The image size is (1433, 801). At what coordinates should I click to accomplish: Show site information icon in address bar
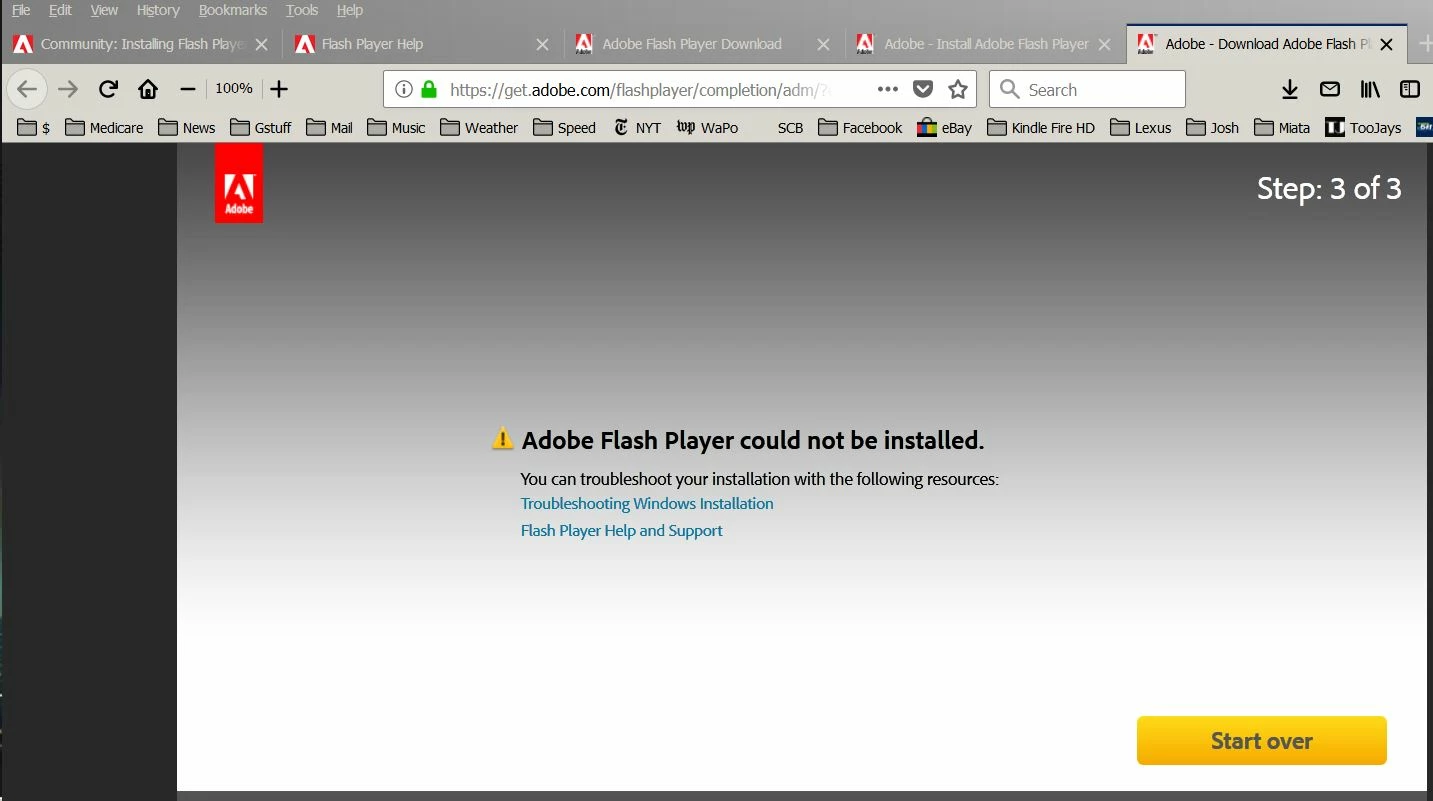(403, 89)
